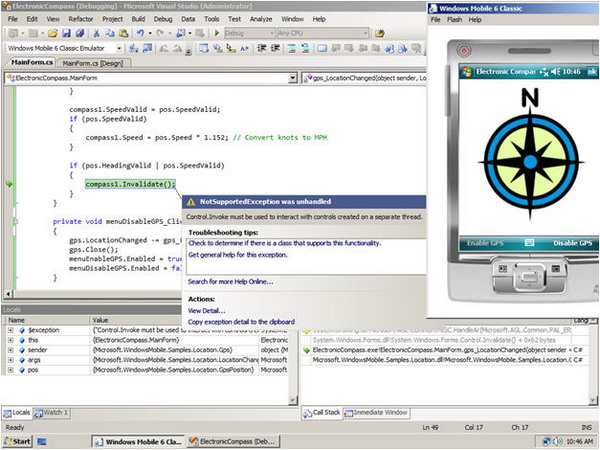600x450 pixels.
Task: Expand the 'this' variable in Locals
Action: [11, 340]
